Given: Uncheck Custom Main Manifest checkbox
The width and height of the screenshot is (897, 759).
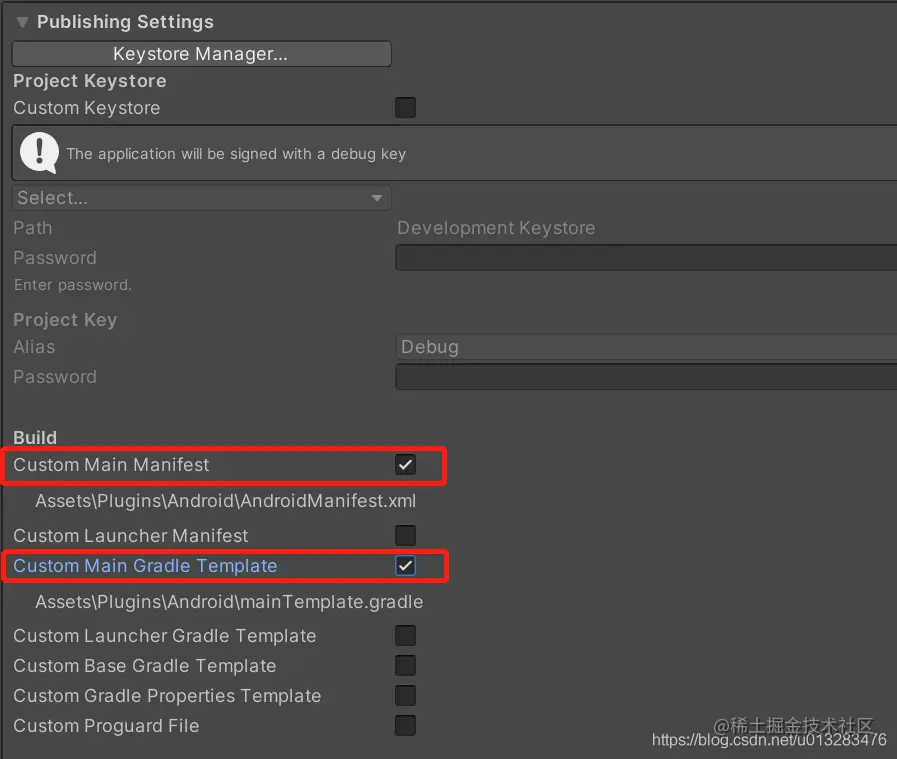Looking at the screenshot, I should click(x=405, y=464).
